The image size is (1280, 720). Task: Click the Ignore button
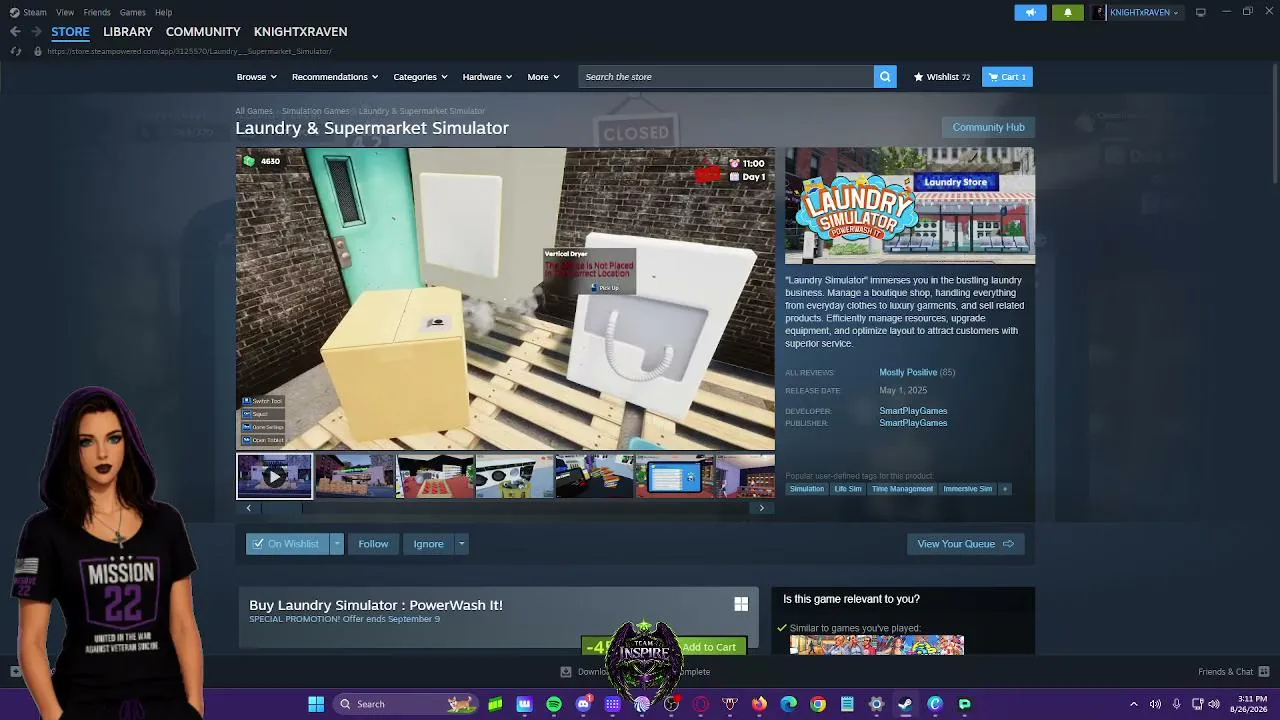point(428,544)
